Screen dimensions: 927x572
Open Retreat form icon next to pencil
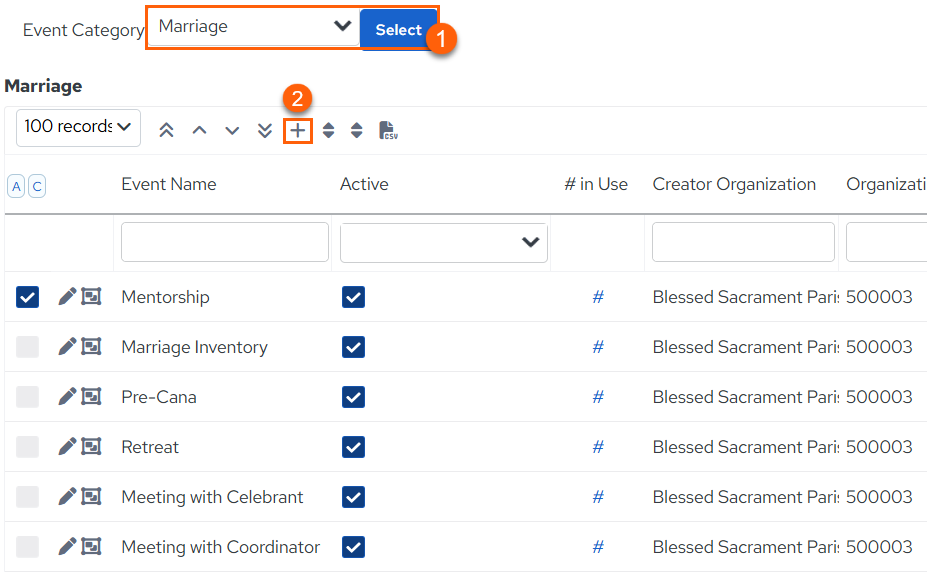[91, 446]
